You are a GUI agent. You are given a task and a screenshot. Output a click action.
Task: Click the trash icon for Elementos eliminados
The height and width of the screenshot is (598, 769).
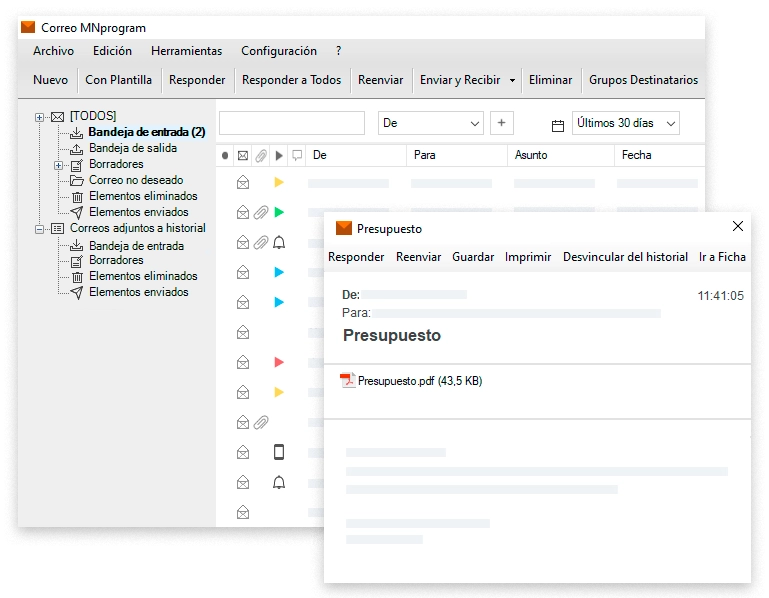pyautogui.click(x=77, y=196)
